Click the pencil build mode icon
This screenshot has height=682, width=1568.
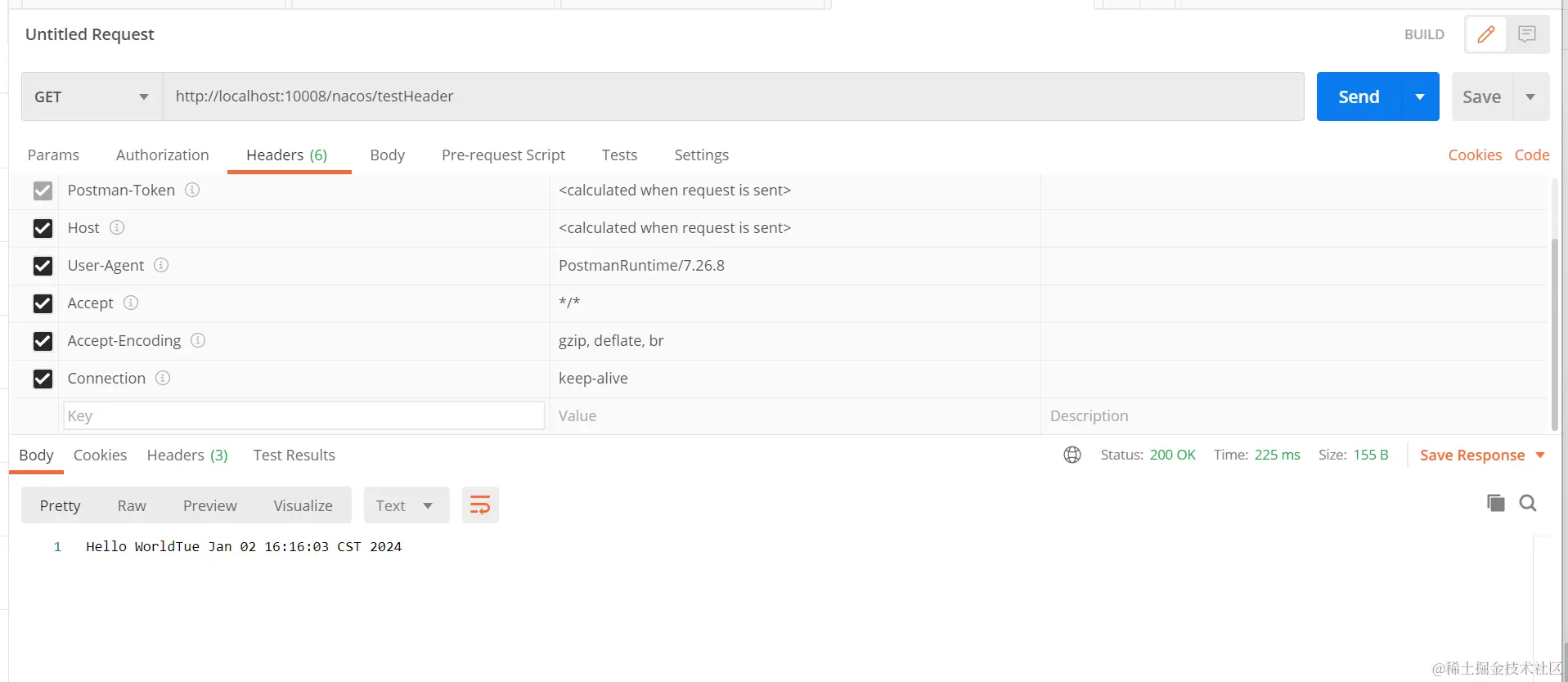tap(1485, 34)
